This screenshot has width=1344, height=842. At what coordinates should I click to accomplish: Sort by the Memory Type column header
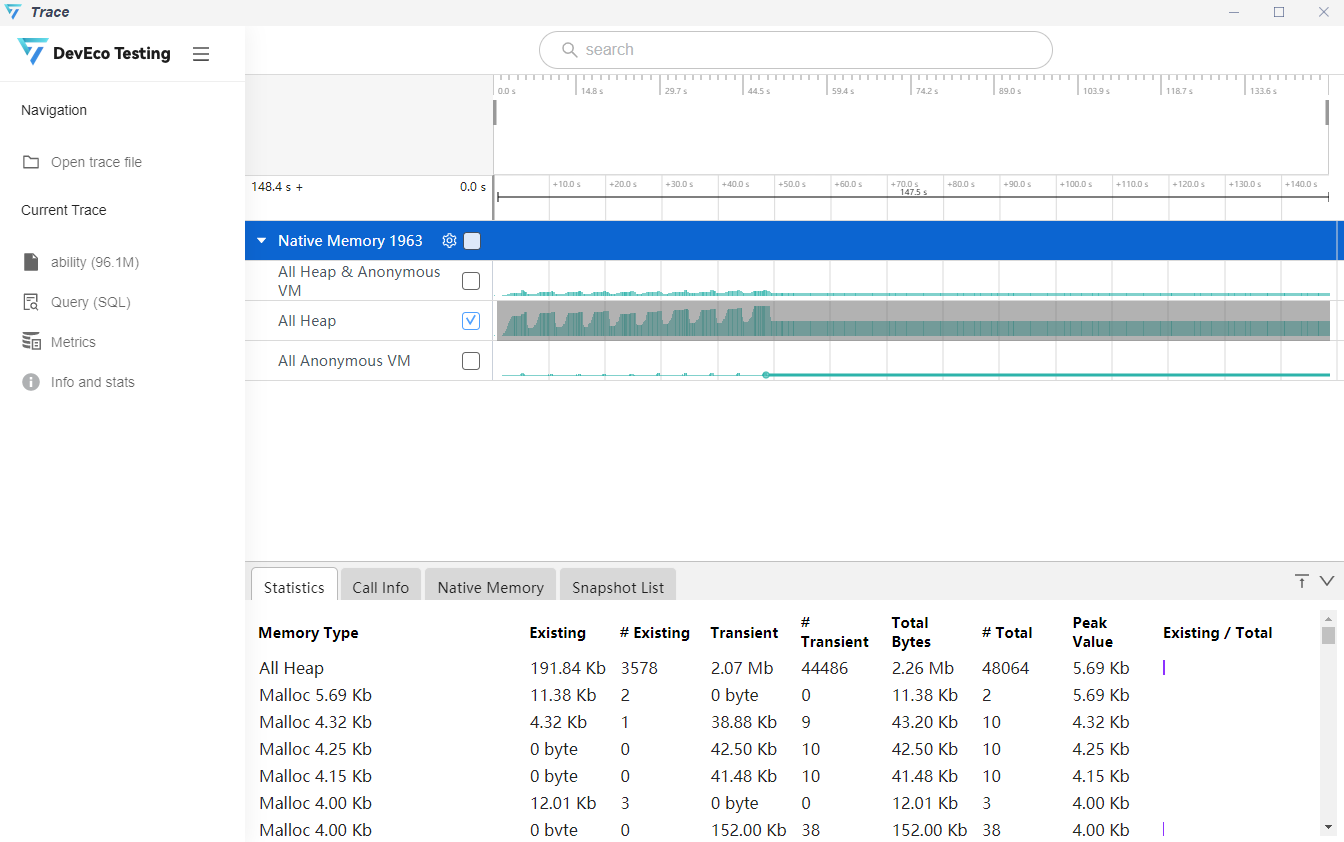[308, 633]
